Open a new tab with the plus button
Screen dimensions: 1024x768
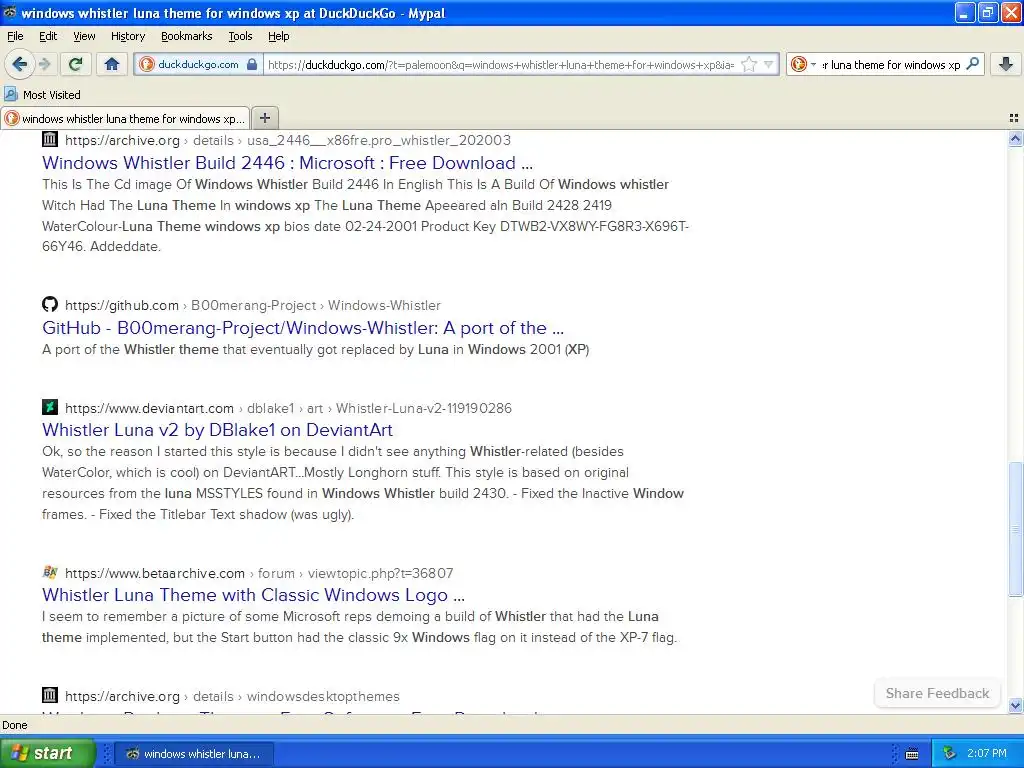264,118
